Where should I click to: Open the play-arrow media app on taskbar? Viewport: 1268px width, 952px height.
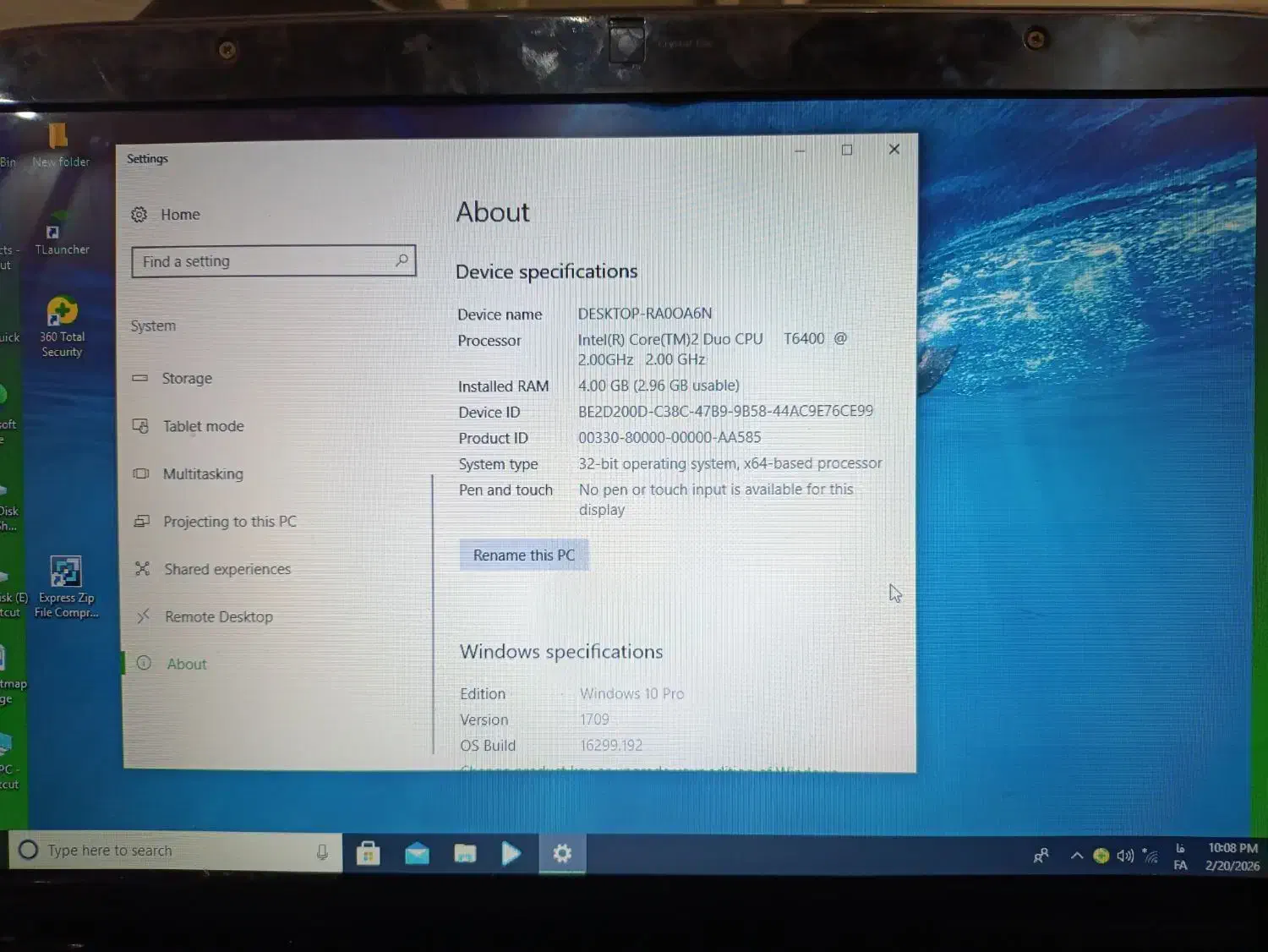click(x=511, y=854)
